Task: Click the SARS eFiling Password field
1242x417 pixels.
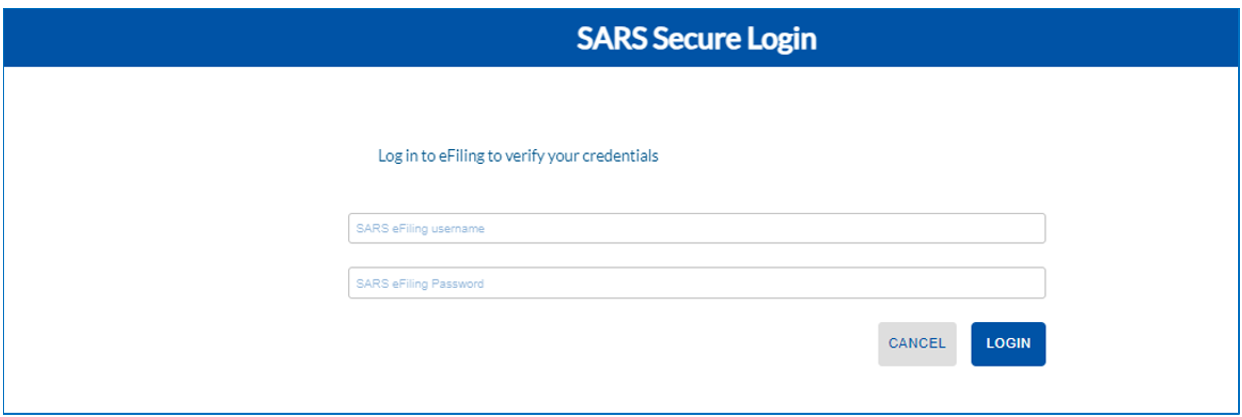Action: click(x=696, y=283)
